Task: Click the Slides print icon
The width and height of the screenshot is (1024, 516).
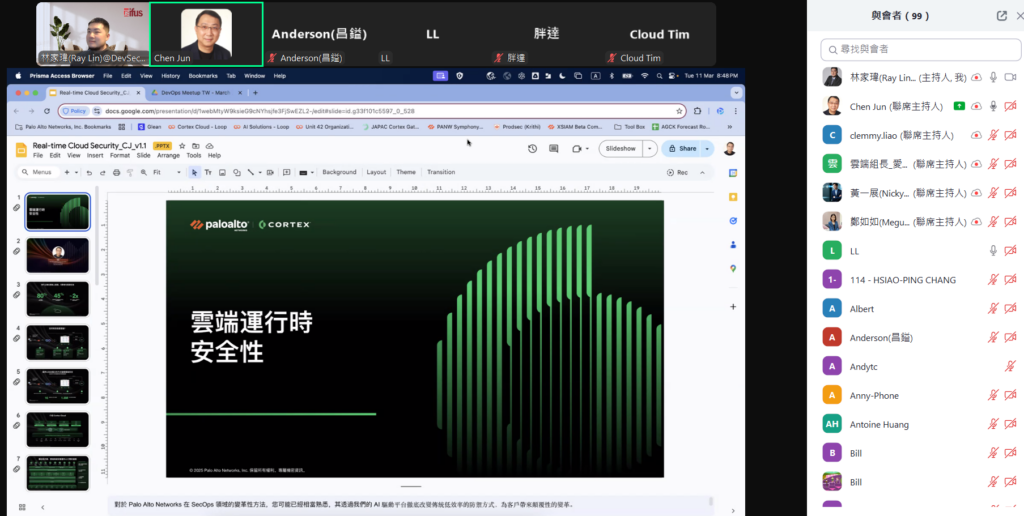Action: coord(117,172)
